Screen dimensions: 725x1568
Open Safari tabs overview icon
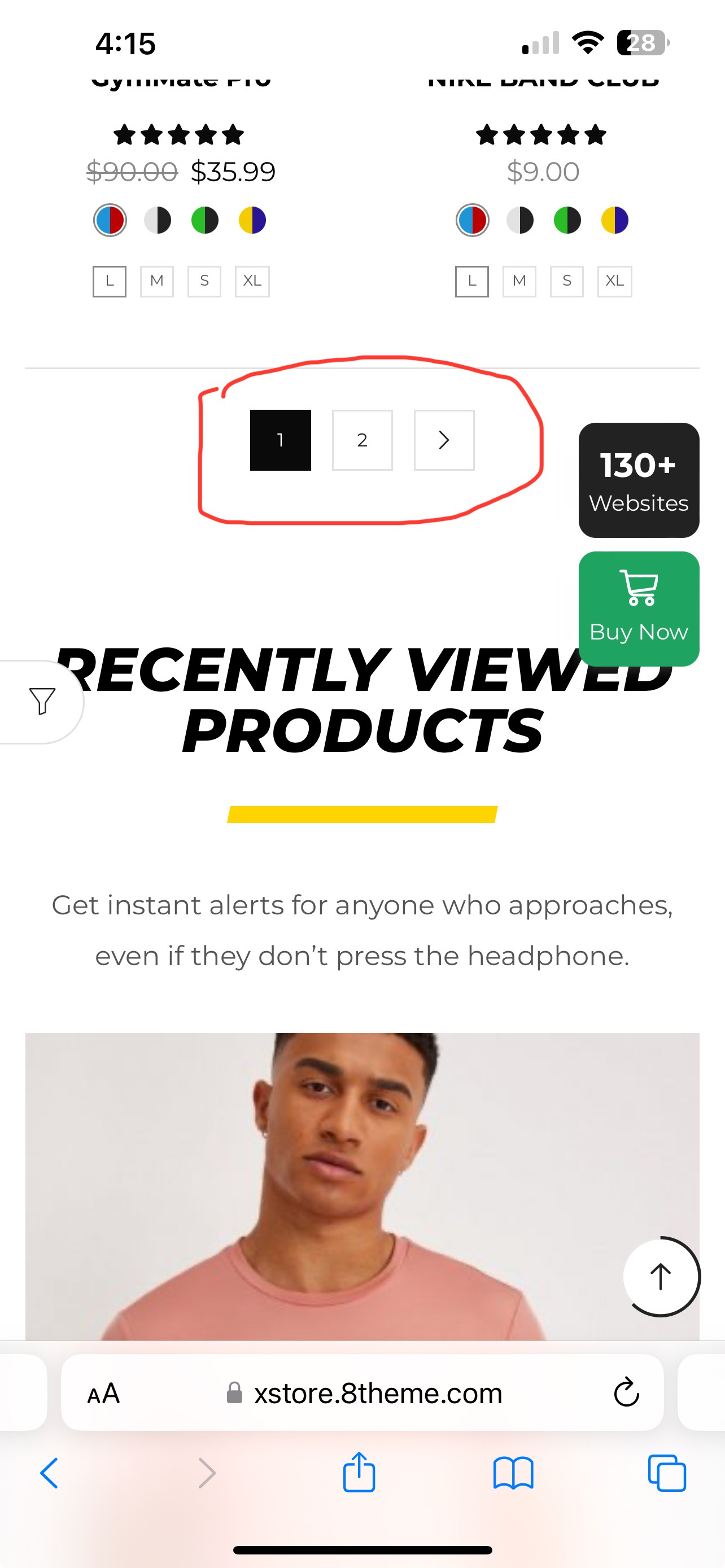coord(667,1474)
